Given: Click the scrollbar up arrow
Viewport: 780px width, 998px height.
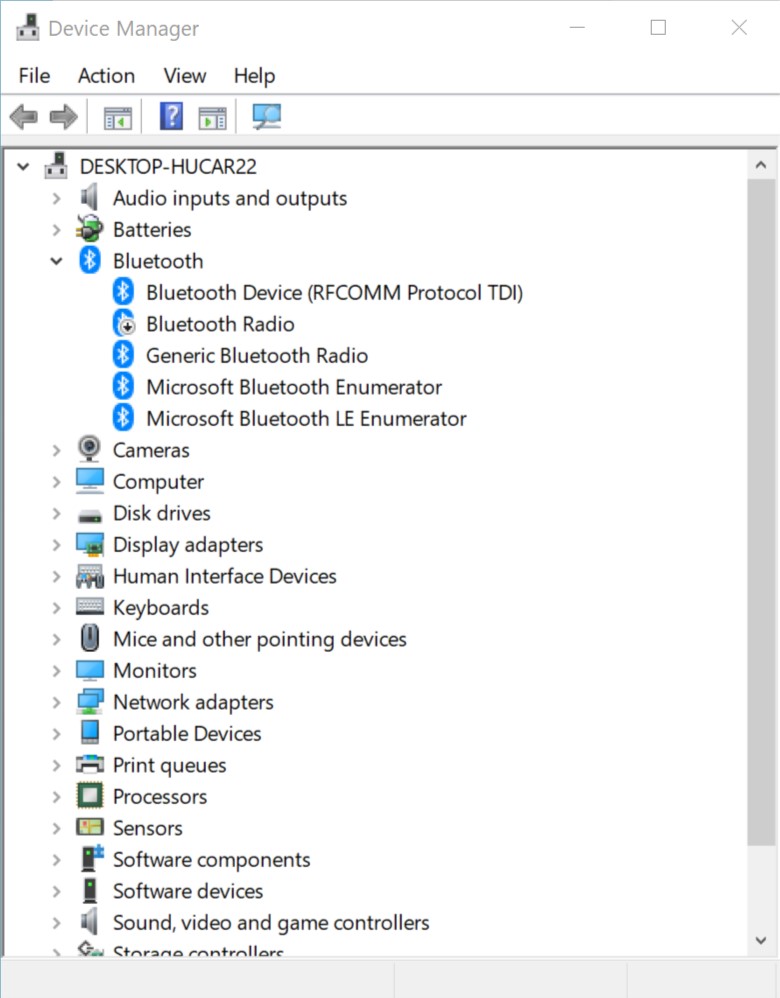Looking at the screenshot, I should [761, 165].
